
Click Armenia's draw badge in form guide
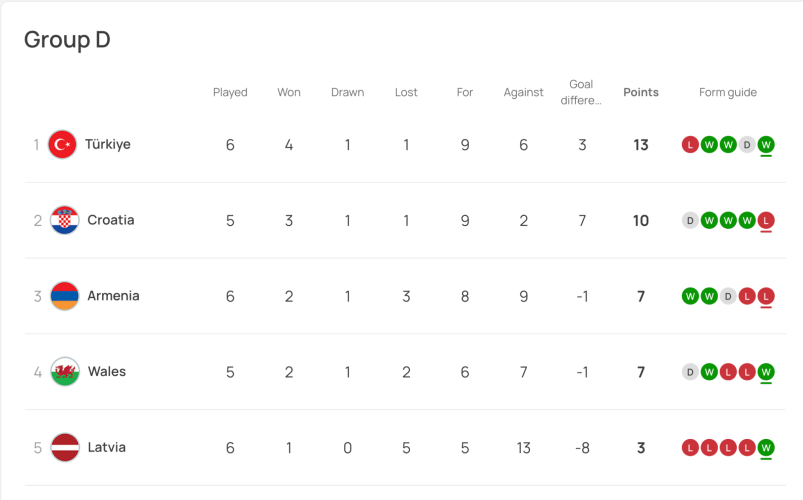pos(728,296)
